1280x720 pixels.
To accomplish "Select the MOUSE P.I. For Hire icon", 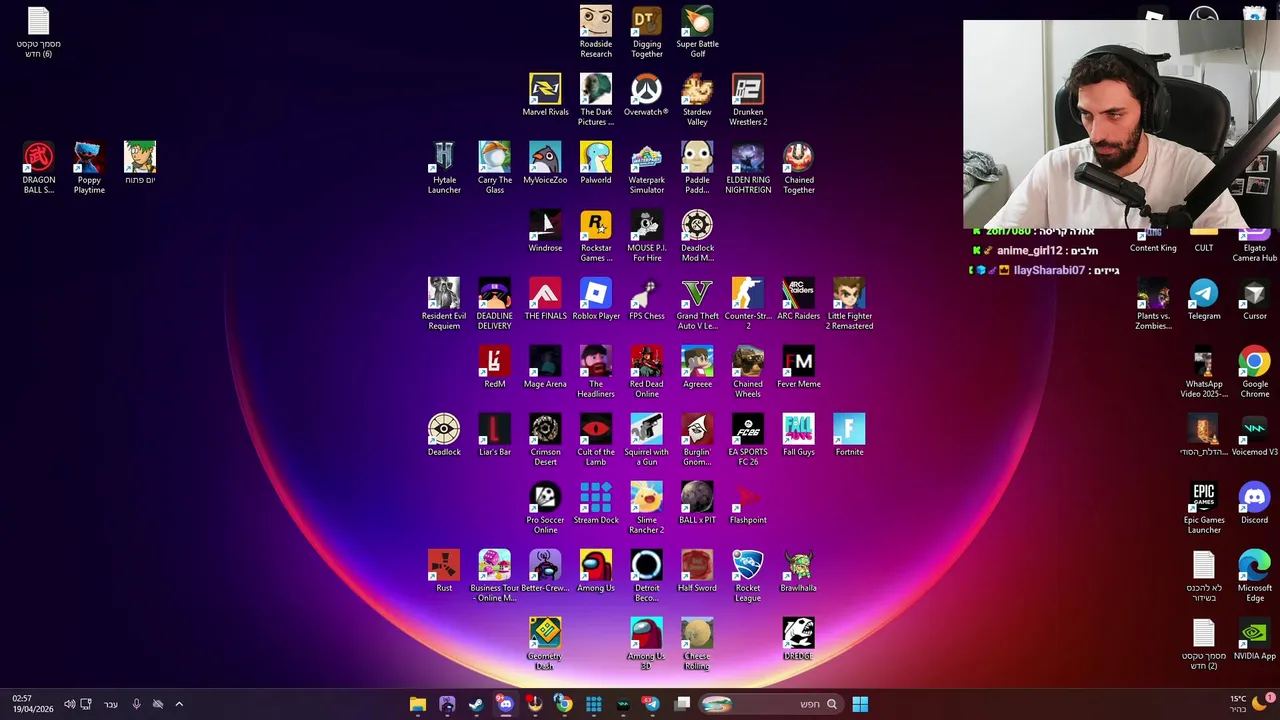I will pyautogui.click(x=647, y=236).
